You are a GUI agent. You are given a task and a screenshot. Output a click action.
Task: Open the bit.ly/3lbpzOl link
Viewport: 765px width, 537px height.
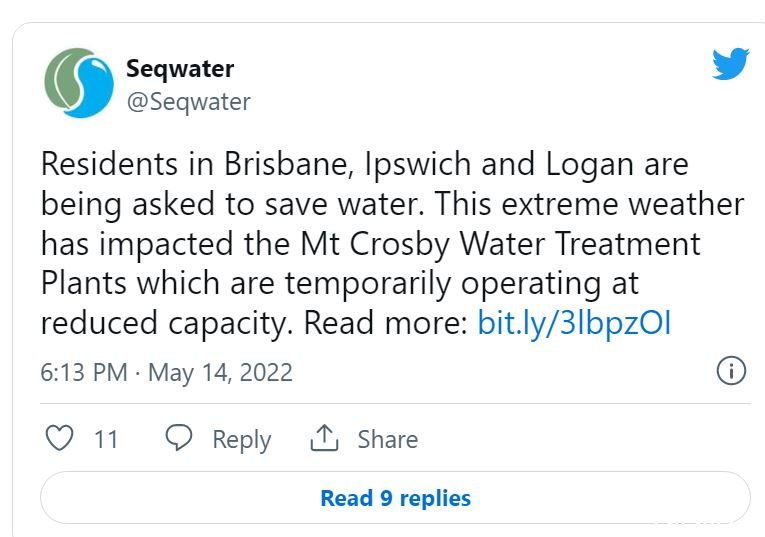(x=574, y=322)
